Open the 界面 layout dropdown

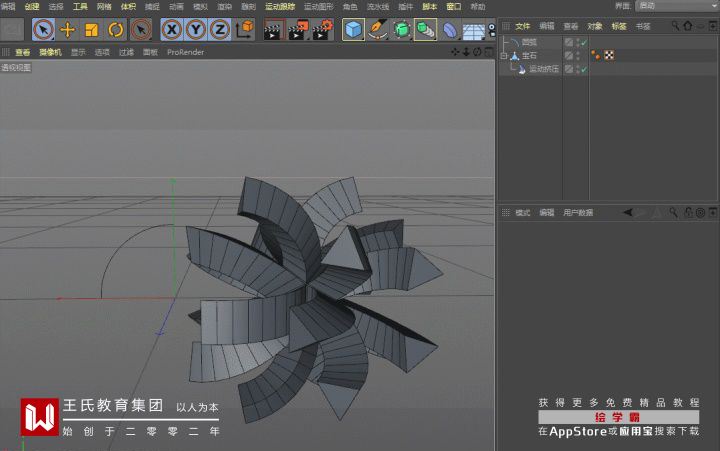coord(675,6)
